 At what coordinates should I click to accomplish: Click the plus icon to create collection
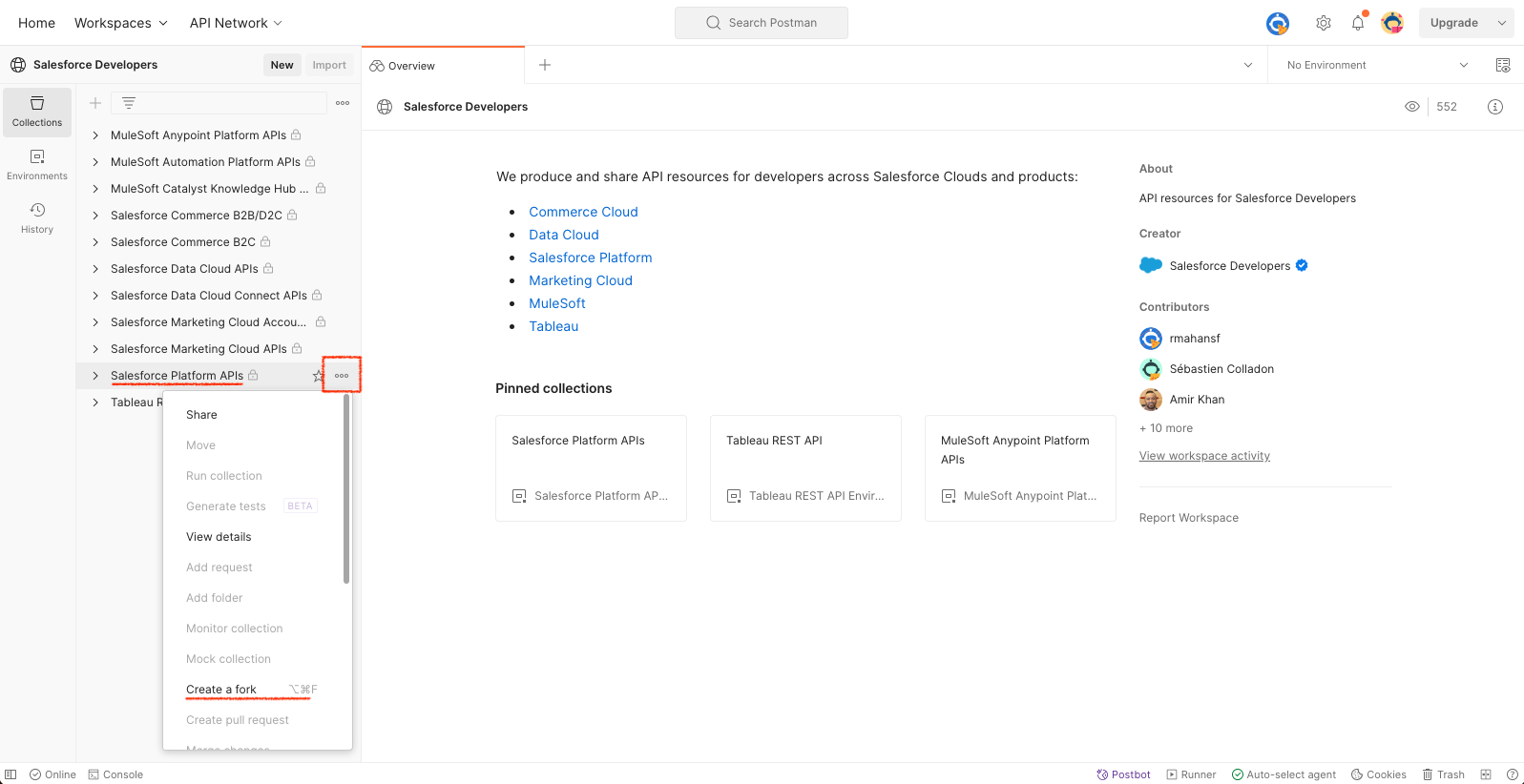pos(95,103)
